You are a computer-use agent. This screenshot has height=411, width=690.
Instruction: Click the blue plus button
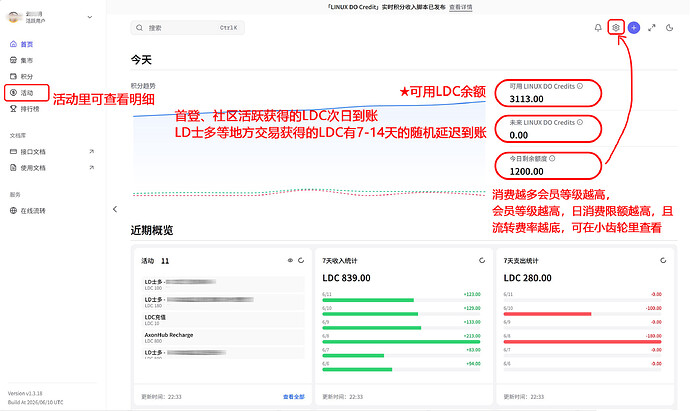[x=634, y=28]
